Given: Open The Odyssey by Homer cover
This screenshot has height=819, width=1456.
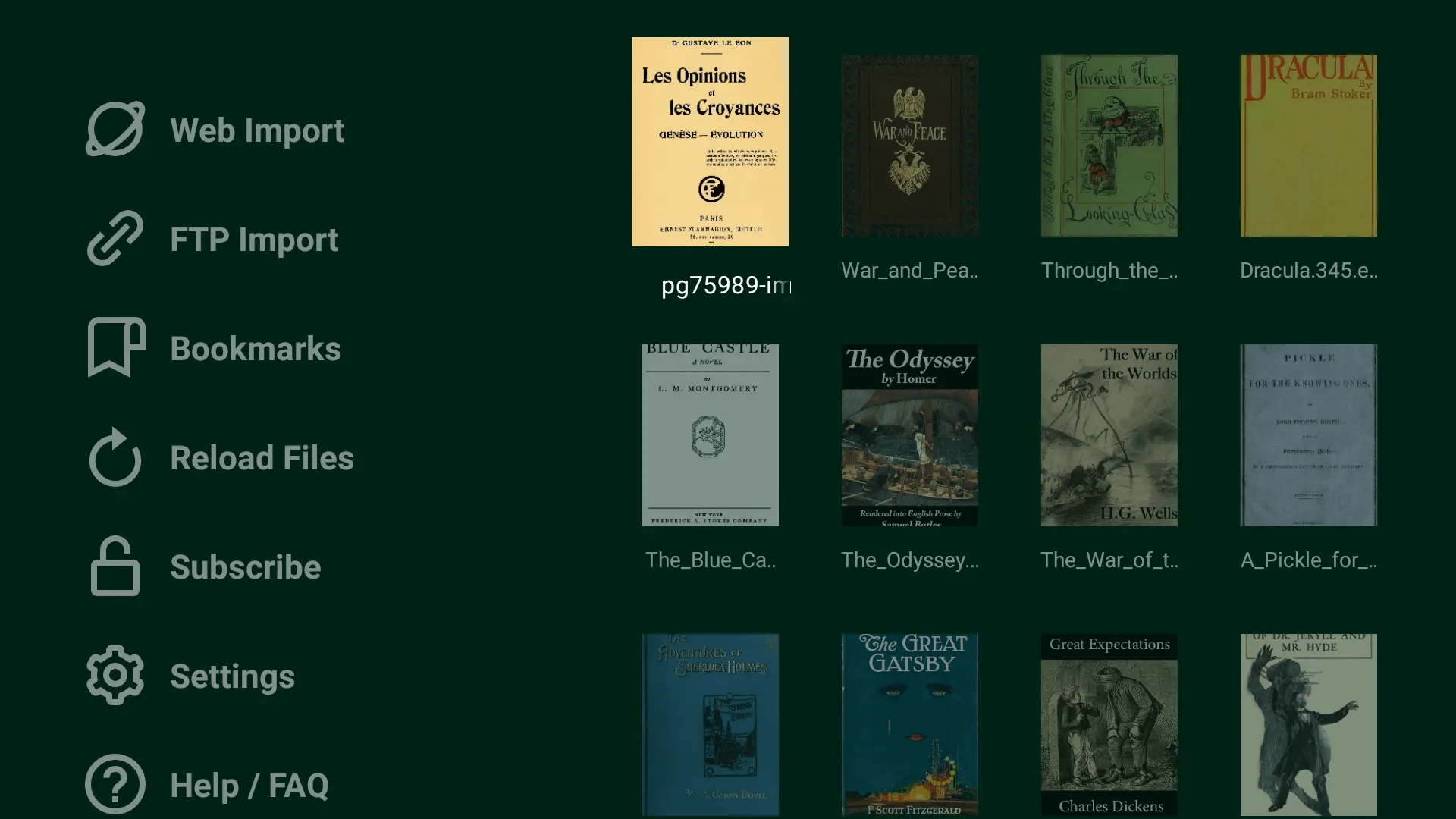Looking at the screenshot, I should [909, 435].
